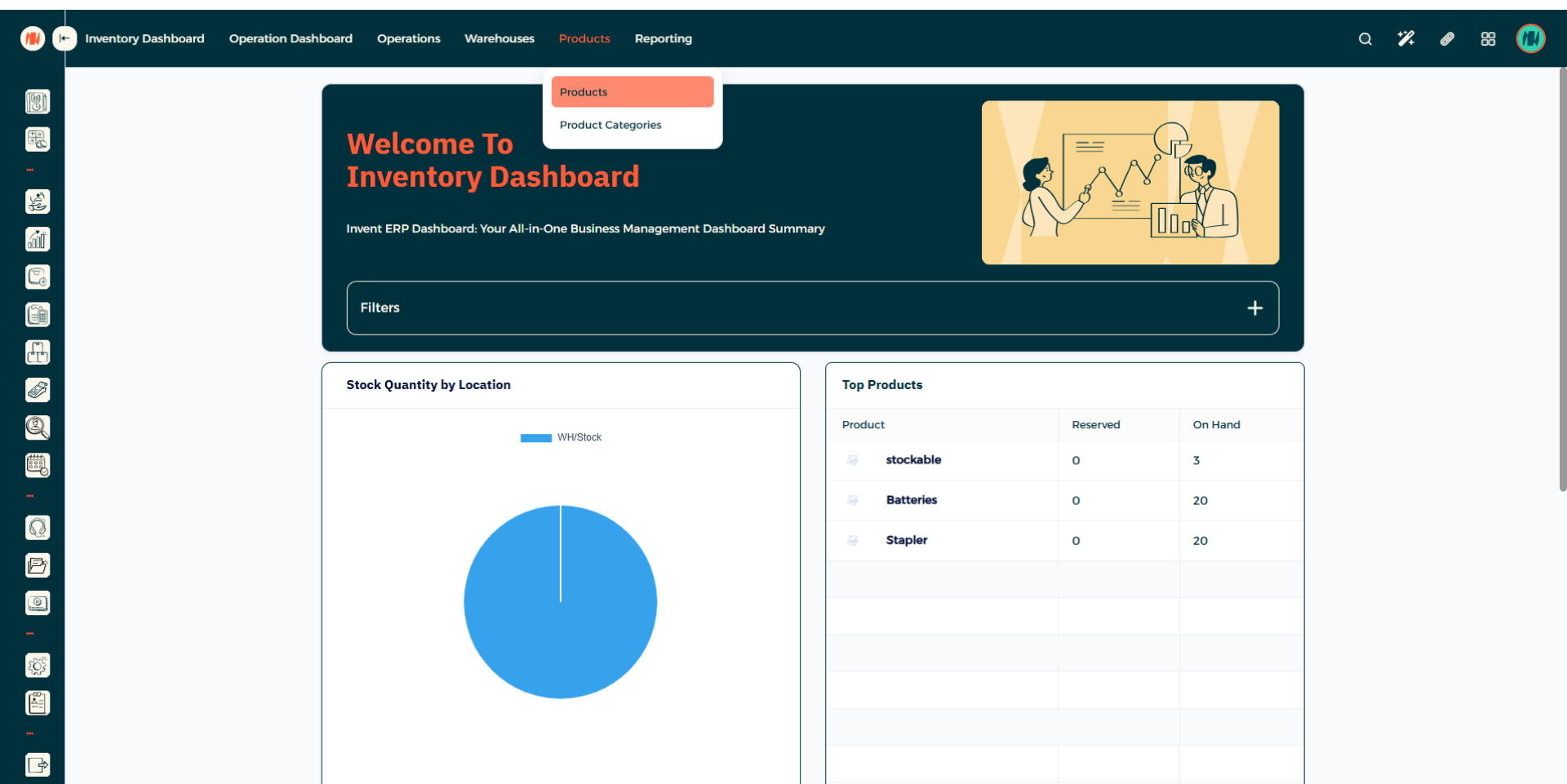This screenshot has height=784, width=1567.
Task: Click the user profile avatar
Action: 1530,38
